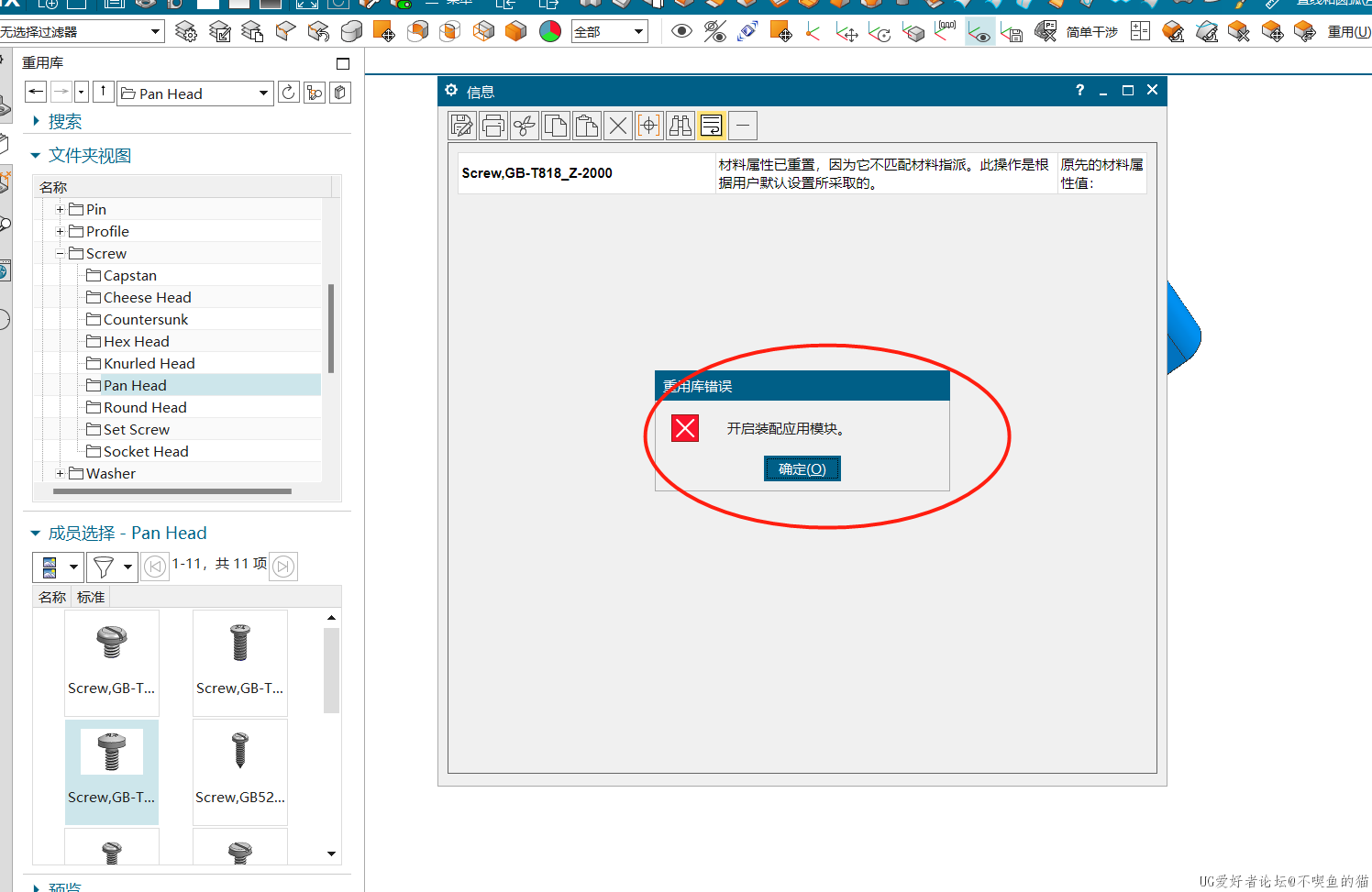Click the save WCS icon
The width and height of the screenshot is (1372, 892).
coord(1012,32)
